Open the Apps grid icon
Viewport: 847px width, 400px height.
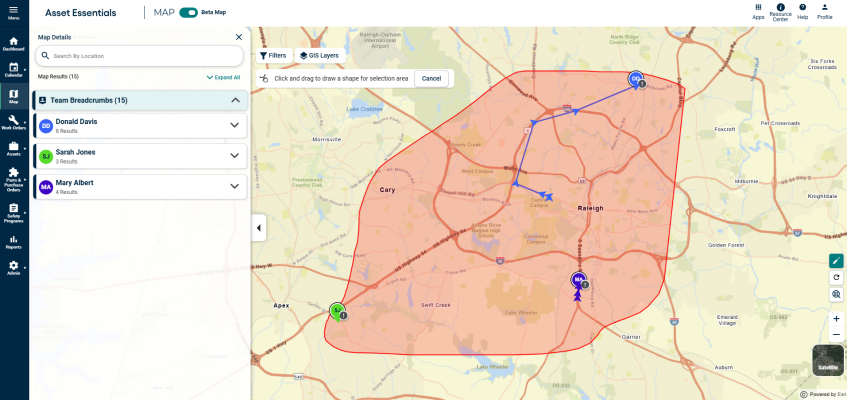758,10
